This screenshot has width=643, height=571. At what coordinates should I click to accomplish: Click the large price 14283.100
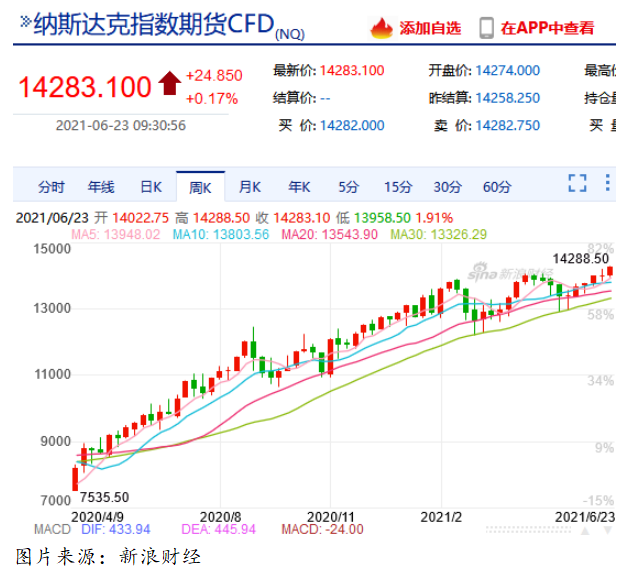coord(85,87)
